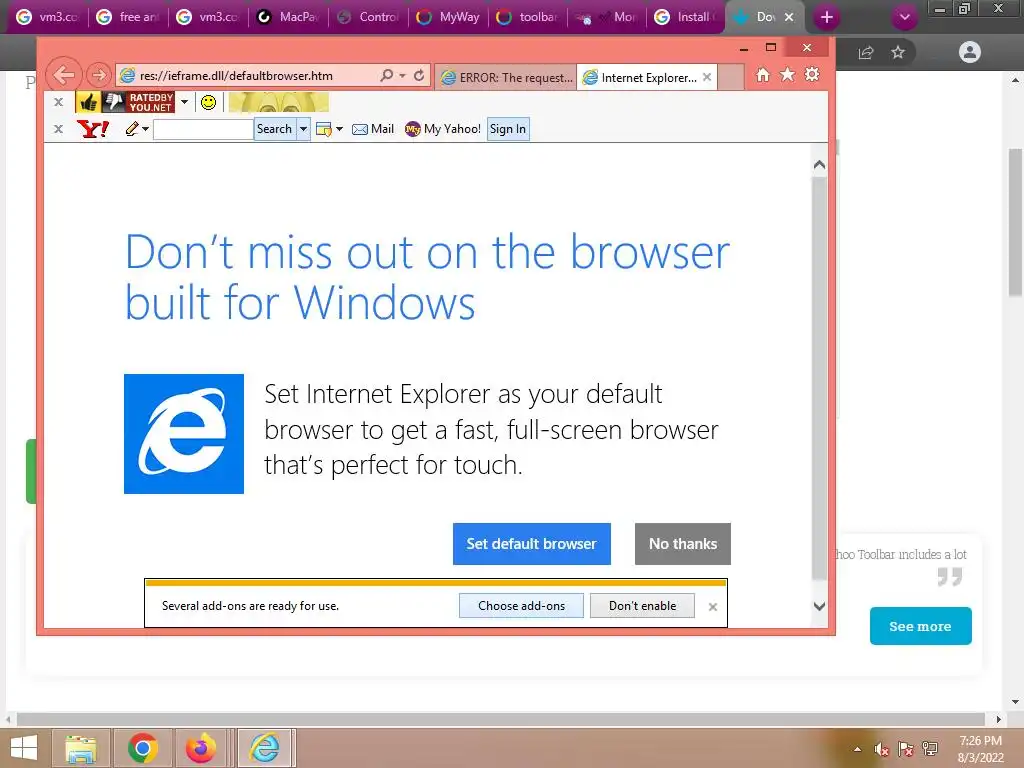Show hidden system tray icons
The width and height of the screenshot is (1024, 768).
(857, 749)
